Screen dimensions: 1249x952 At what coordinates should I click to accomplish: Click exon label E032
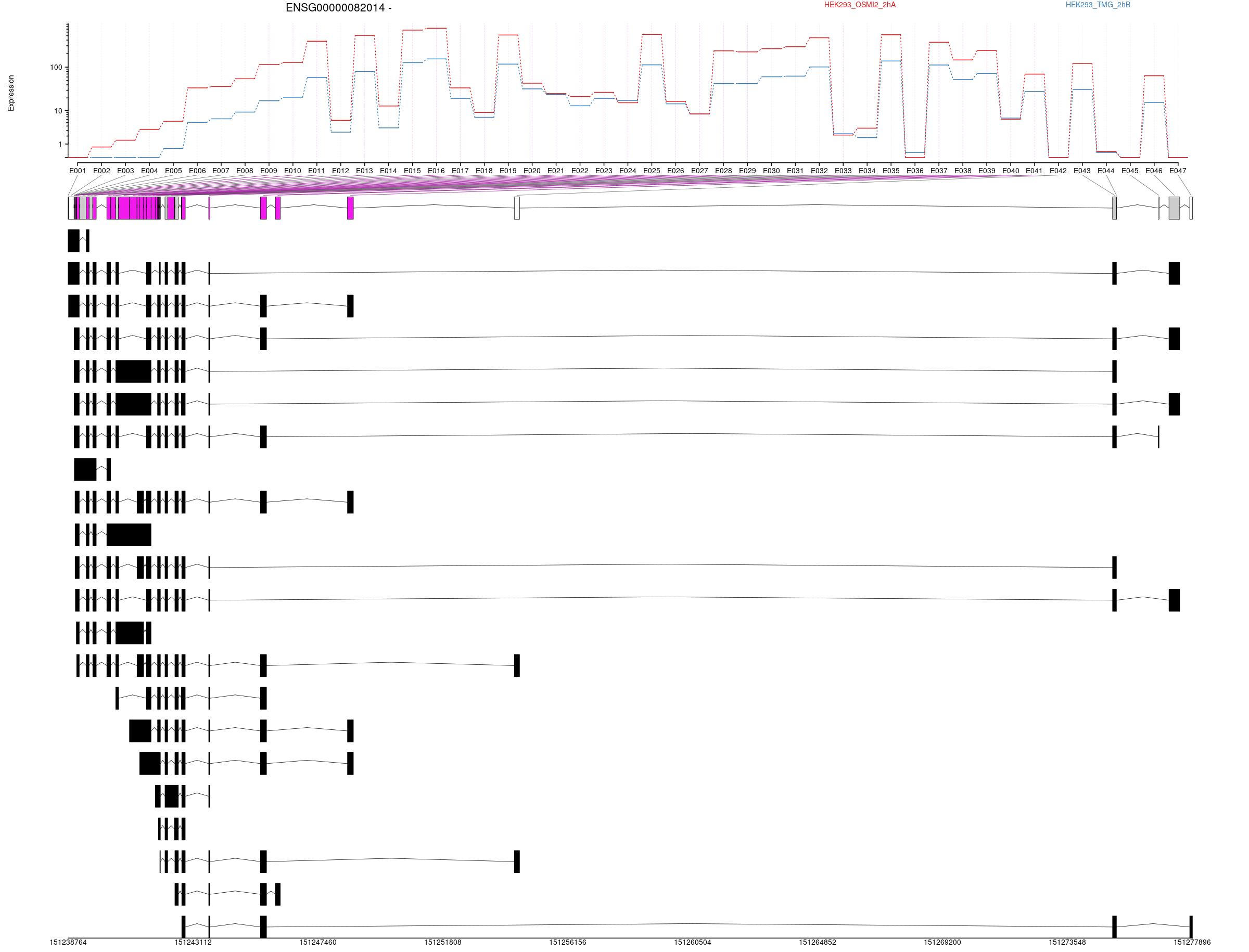pos(819,171)
